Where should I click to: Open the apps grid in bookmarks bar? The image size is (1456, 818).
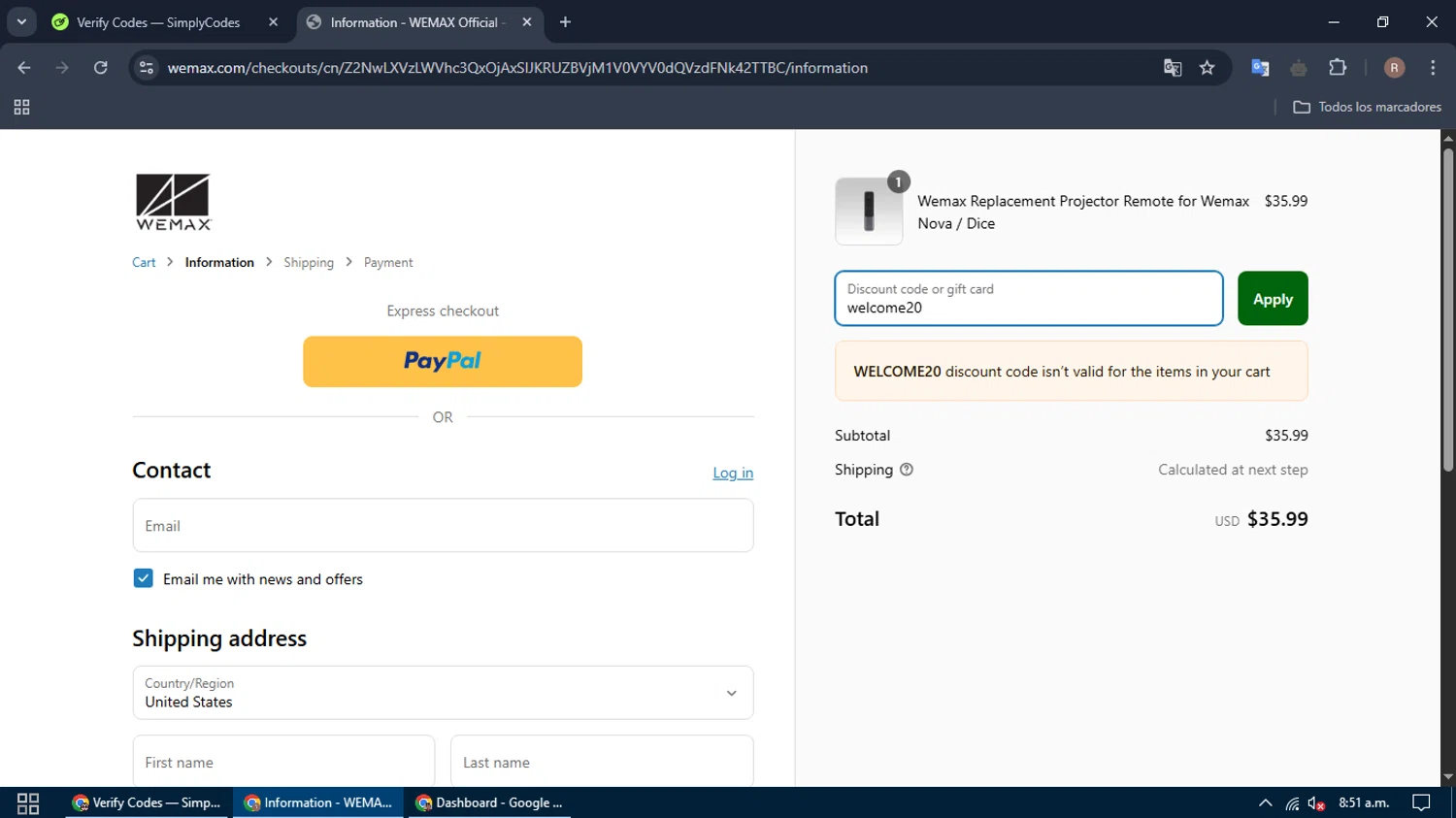click(21, 107)
